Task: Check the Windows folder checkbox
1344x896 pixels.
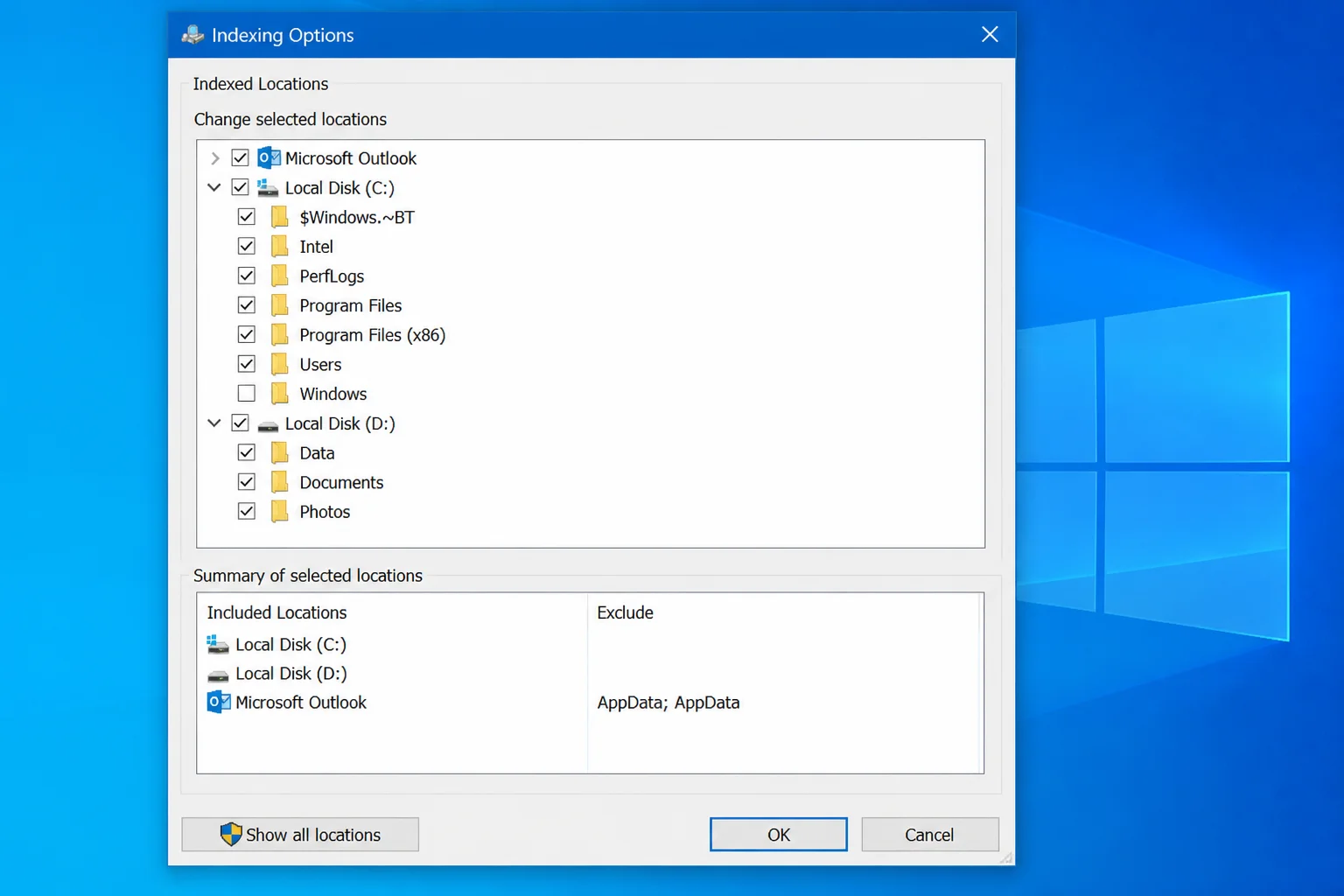Action: (247, 394)
